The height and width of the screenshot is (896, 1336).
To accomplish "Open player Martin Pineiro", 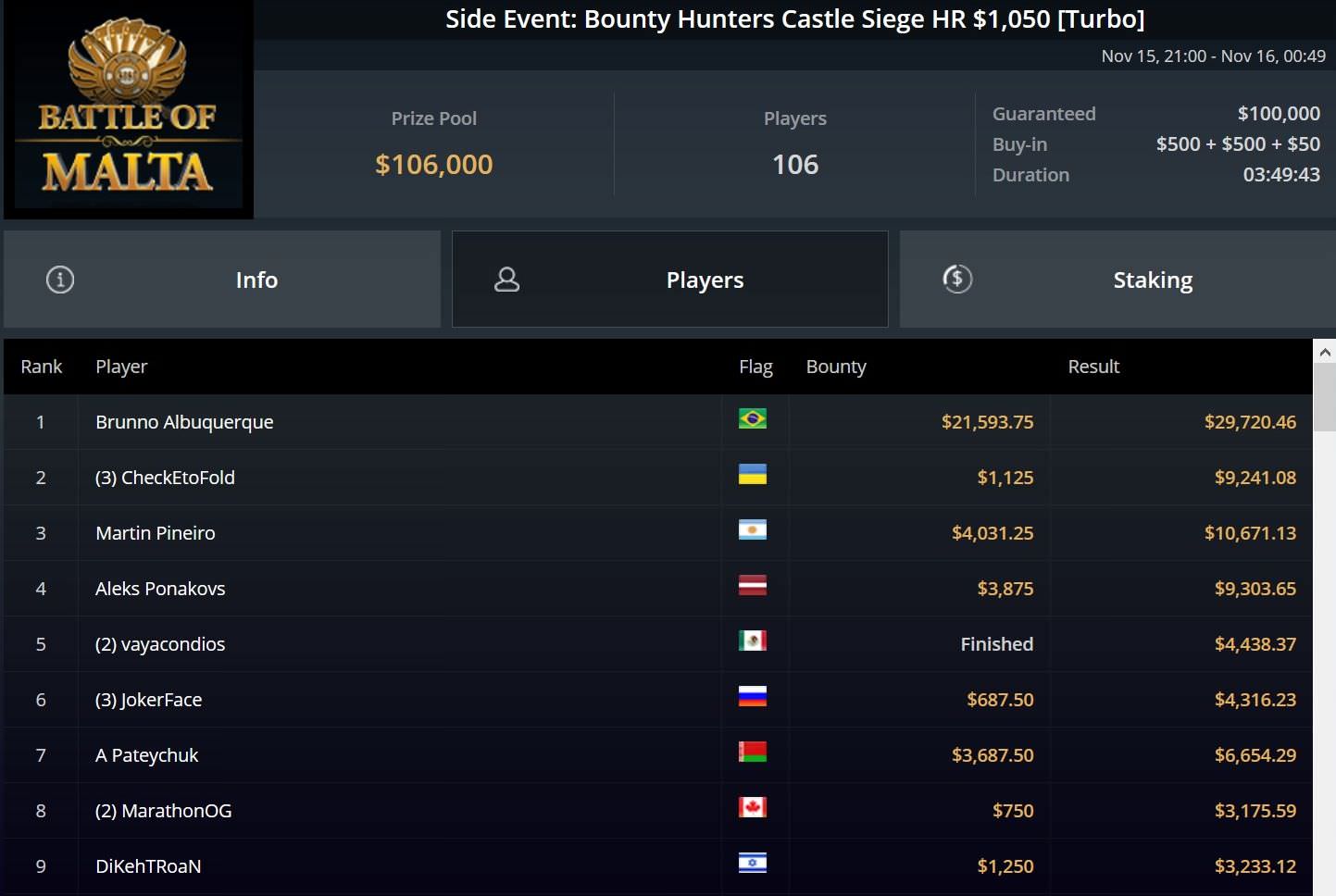I will point(156,533).
